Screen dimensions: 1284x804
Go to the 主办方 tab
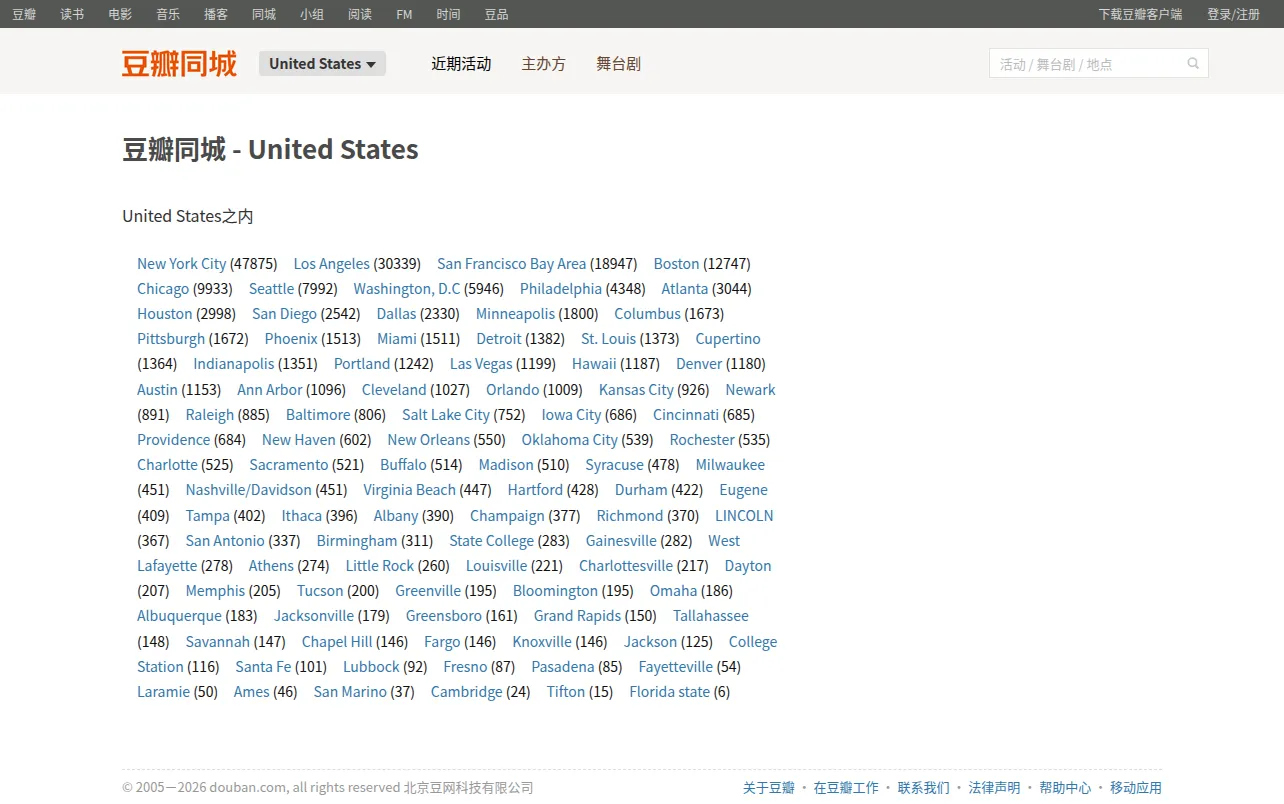(543, 63)
